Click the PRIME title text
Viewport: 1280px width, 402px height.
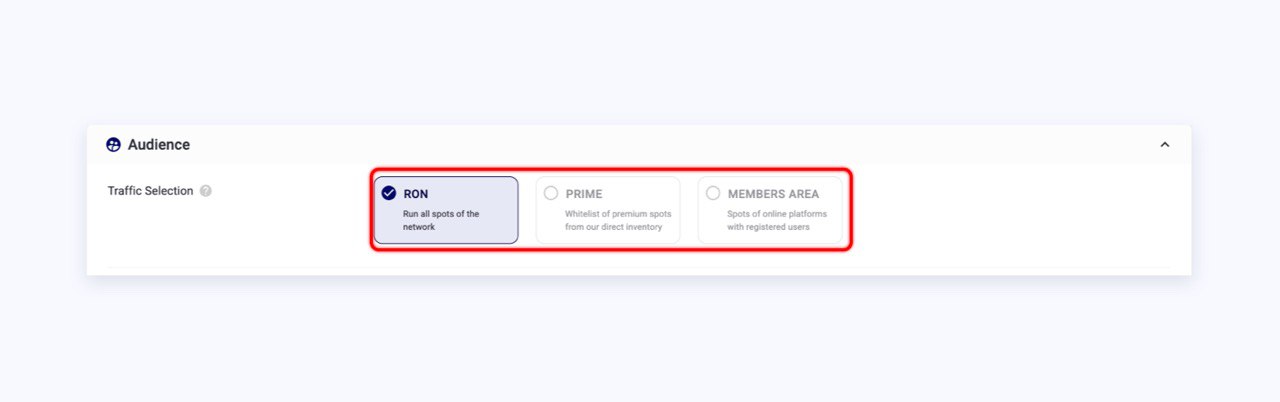click(584, 194)
